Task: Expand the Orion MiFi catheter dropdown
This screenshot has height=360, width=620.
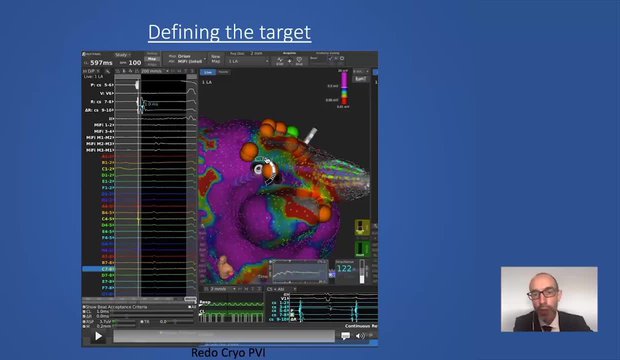Action: [187, 59]
